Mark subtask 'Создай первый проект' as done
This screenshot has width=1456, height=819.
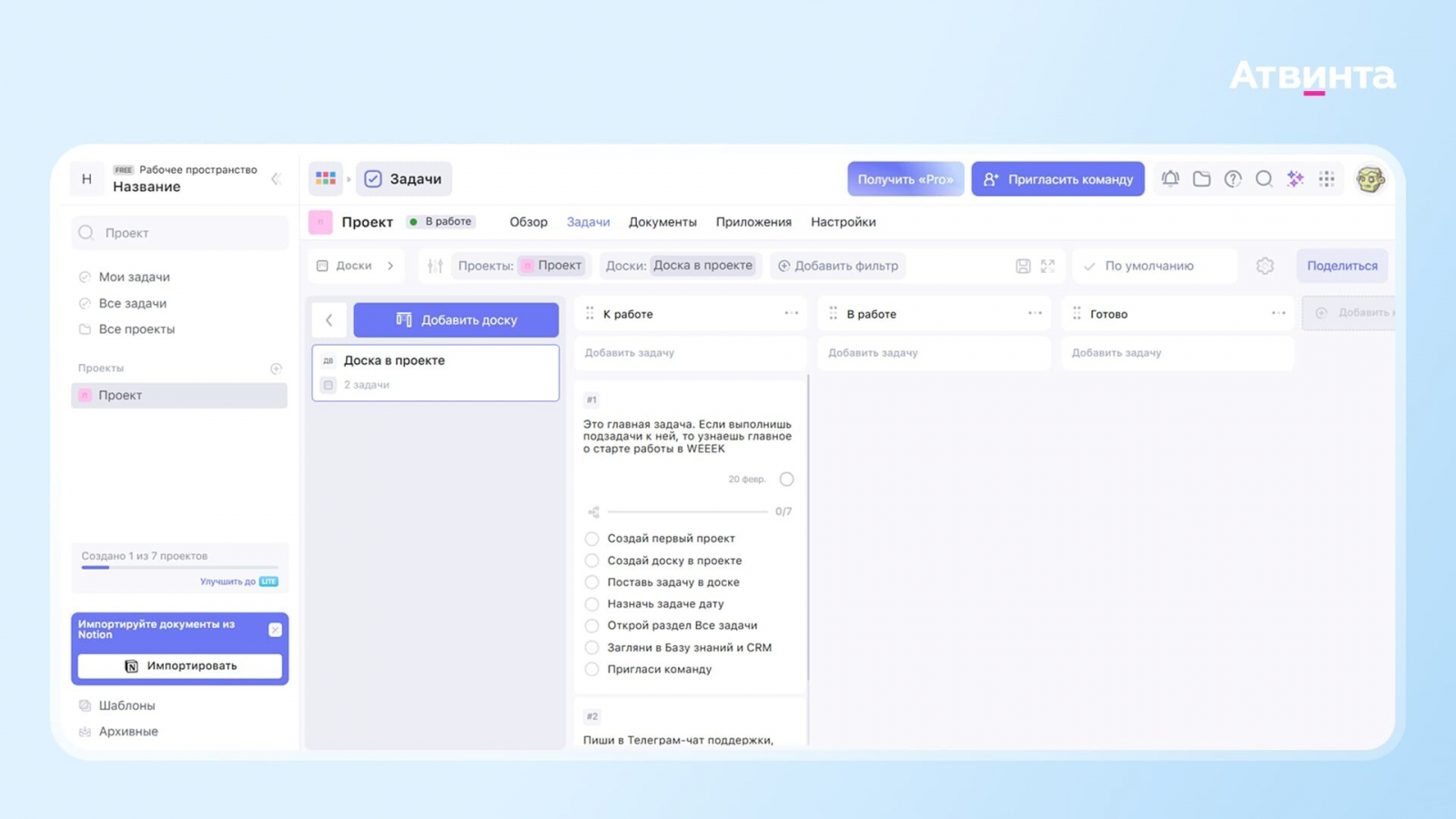tap(591, 539)
